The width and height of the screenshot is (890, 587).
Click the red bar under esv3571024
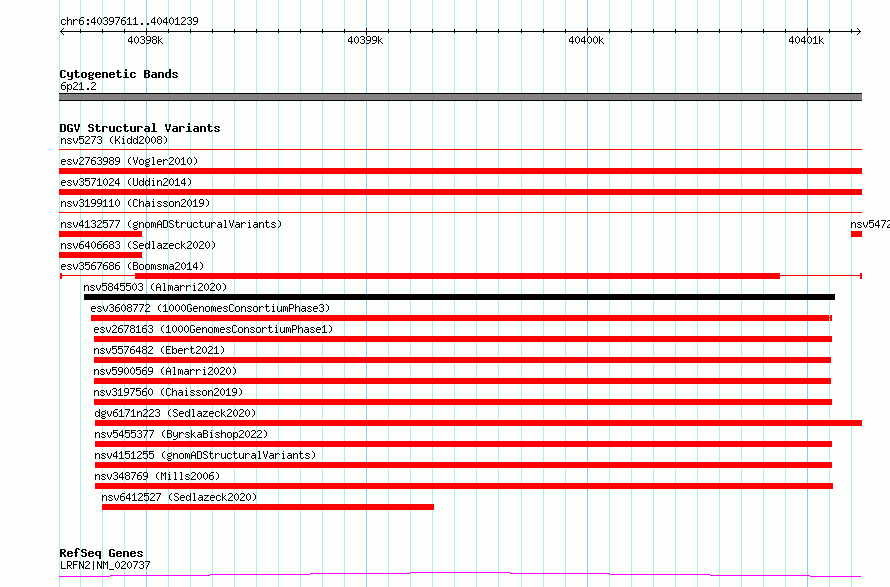(460, 192)
